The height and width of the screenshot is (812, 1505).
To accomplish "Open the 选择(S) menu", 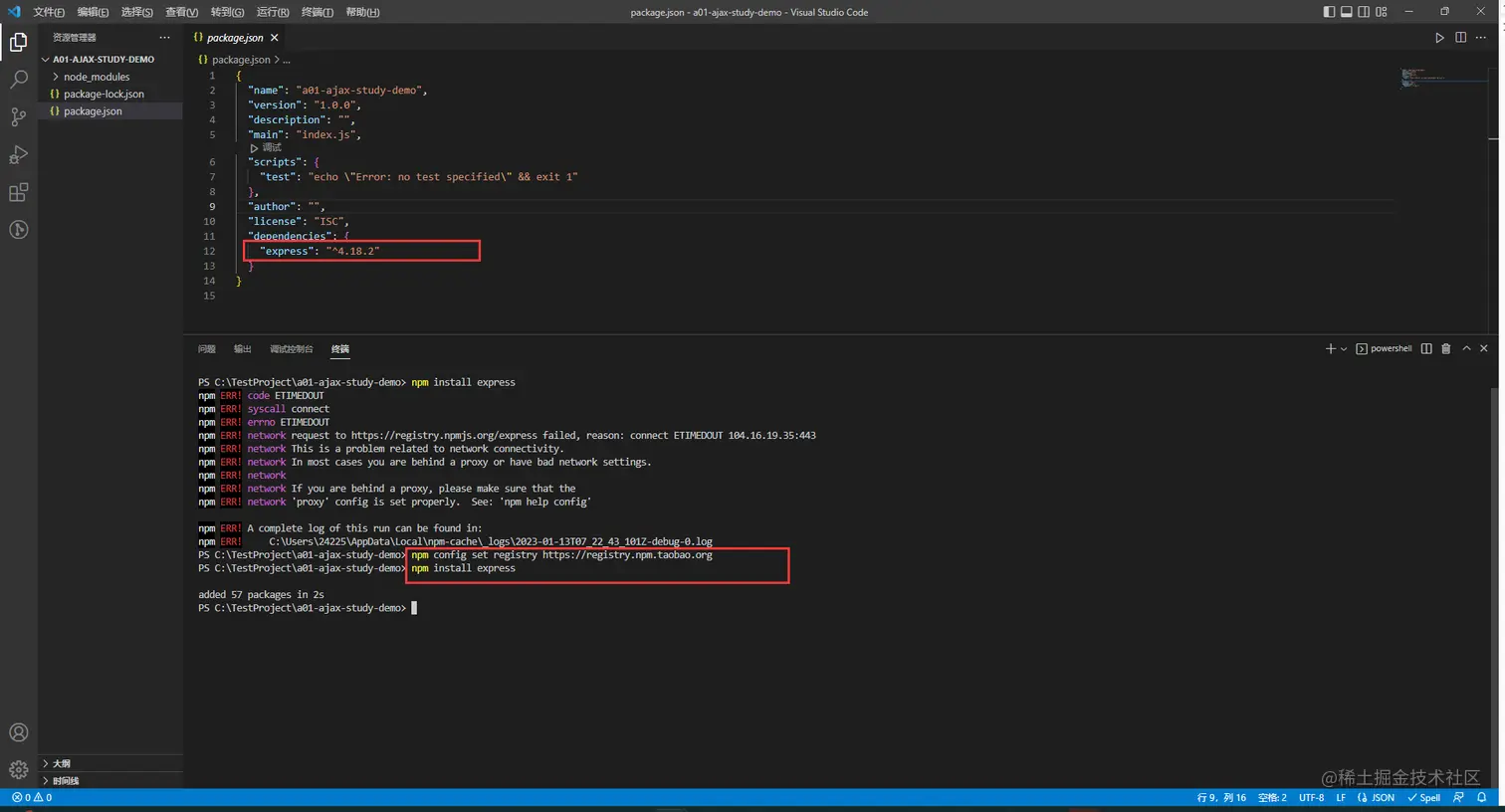I will coord(137,12).
